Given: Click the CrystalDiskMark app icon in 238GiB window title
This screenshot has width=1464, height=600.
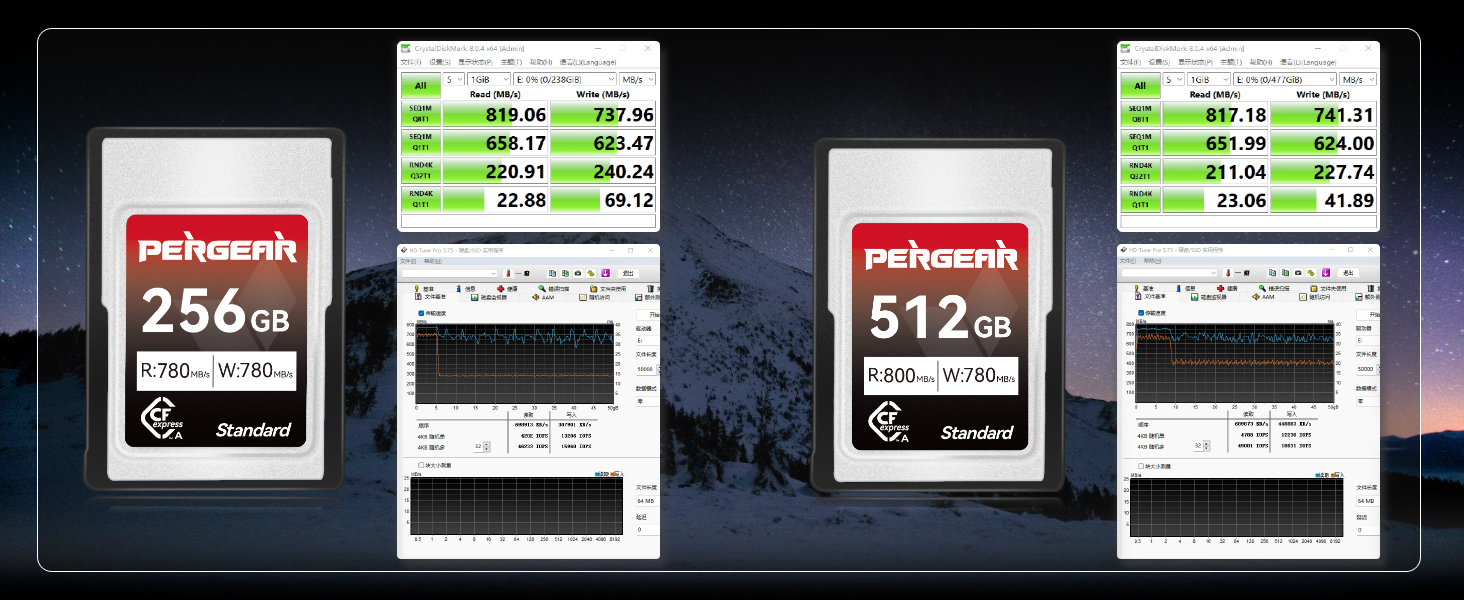Looking at the screenshot, I should [x=406, y=48].
